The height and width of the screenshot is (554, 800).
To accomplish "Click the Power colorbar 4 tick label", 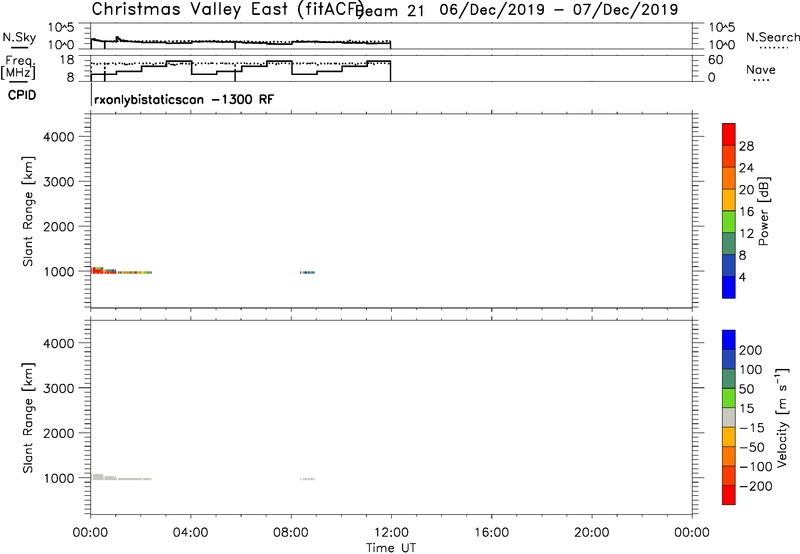I will click(x=742, y=278).
